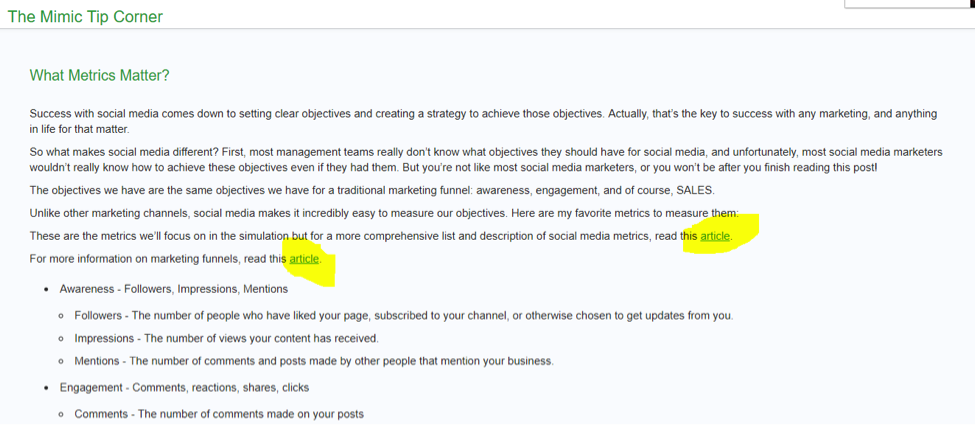Click the sentence starting Unlike other marketing channels

pyautogui.click(x=384, y=213)
